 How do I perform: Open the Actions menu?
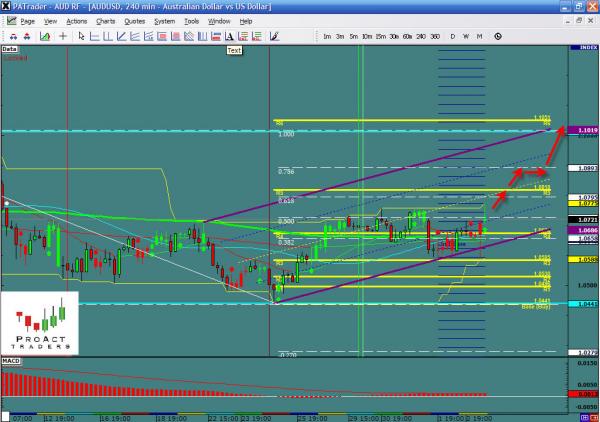76,20
